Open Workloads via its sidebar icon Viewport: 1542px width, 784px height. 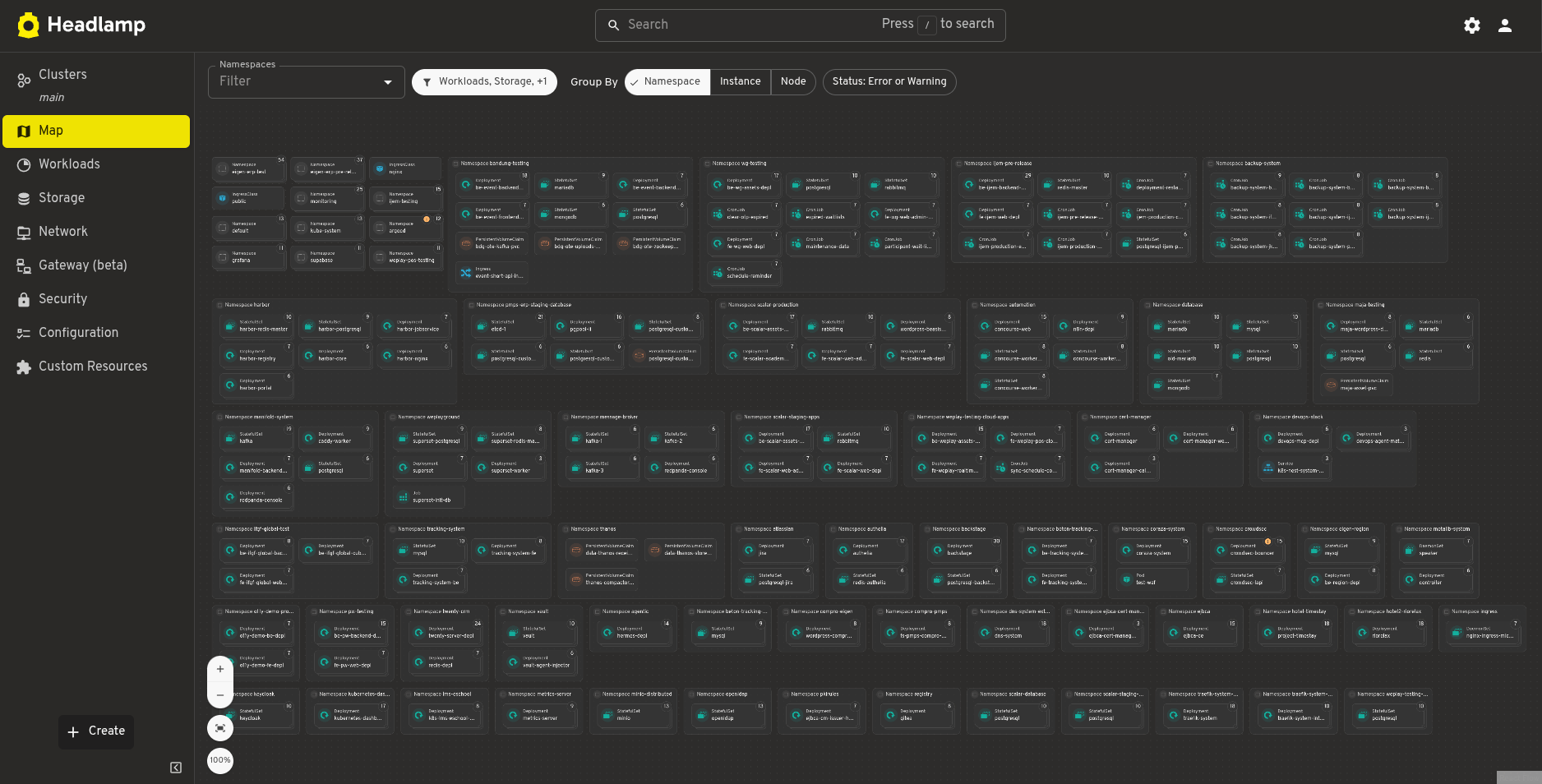coord(24,164)
